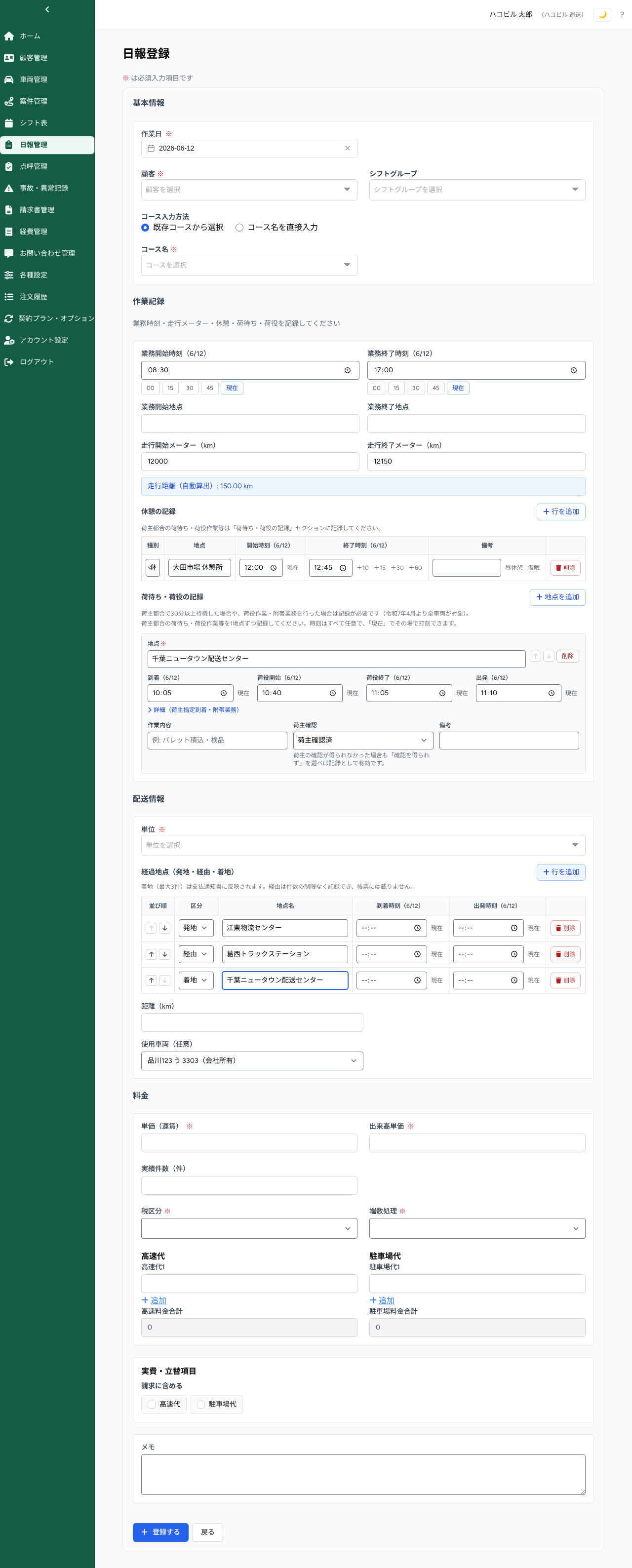632x1568 pixels.
Task: Move 江東物流センター row down
Action: [164, 928]
